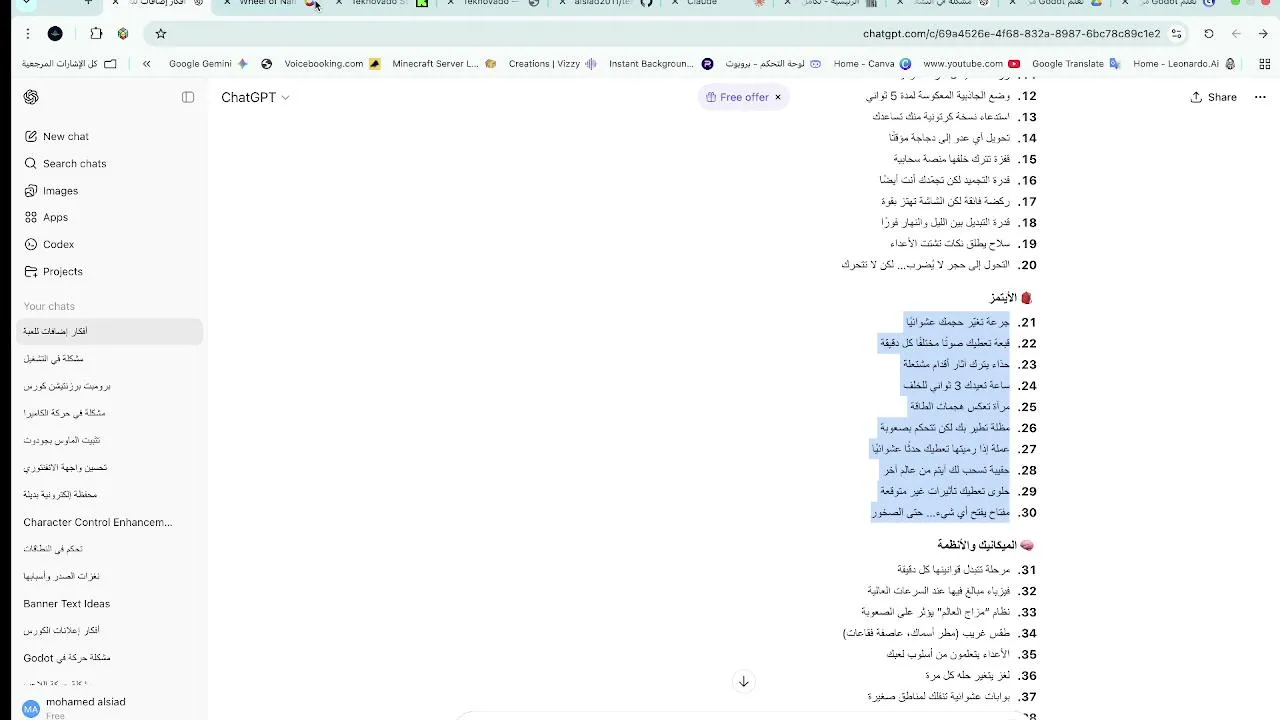
Task: Open the Instant Backgroun... bookmark
Action: 660,63
